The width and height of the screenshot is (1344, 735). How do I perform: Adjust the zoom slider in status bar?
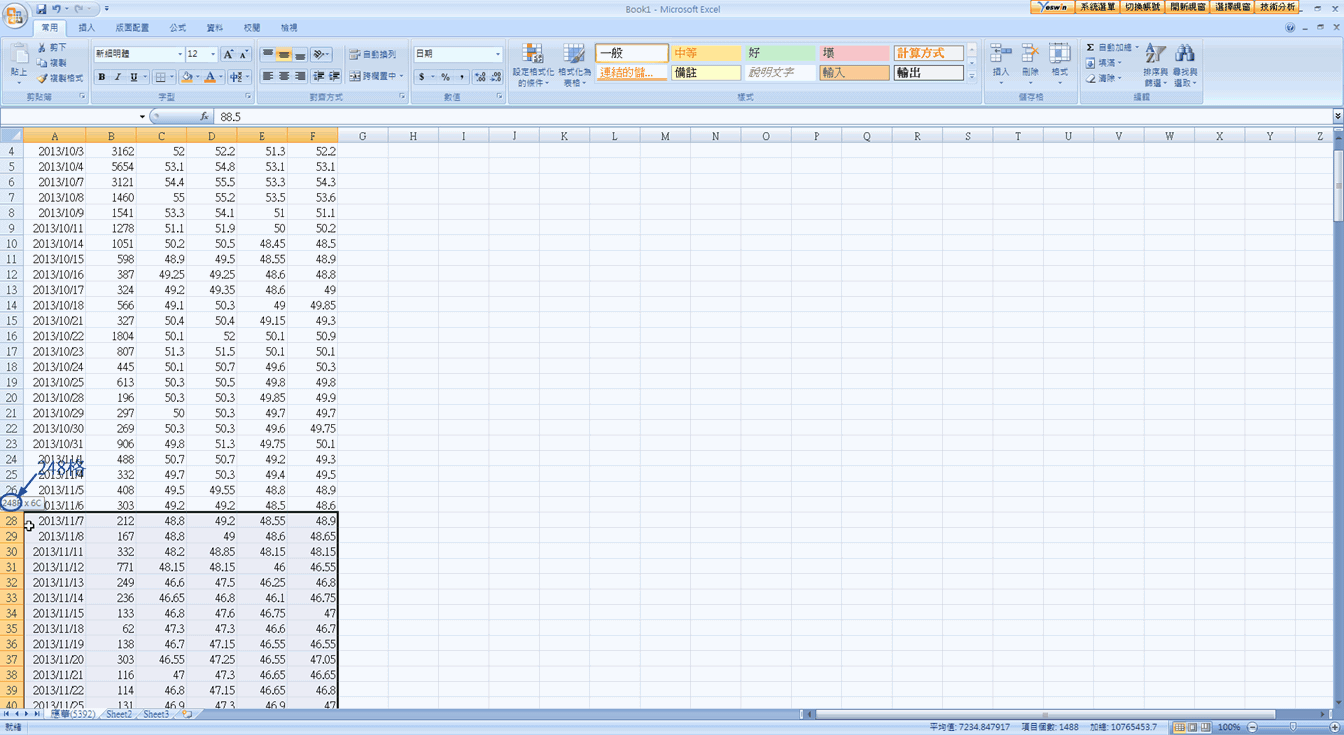(x=1293, y=727)
